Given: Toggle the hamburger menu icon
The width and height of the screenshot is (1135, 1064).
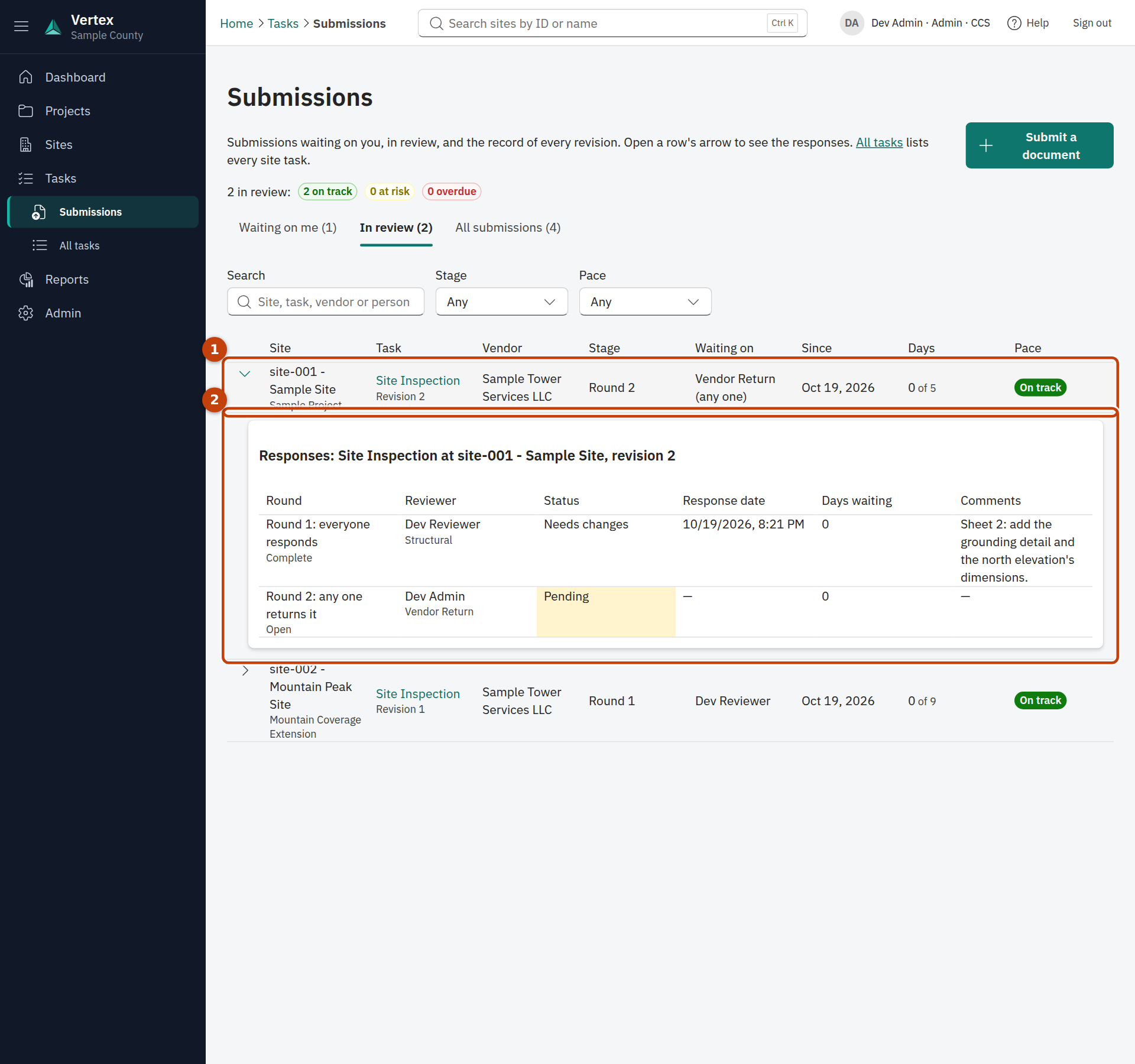Looking at the screenshot, I should coord(21,26).
